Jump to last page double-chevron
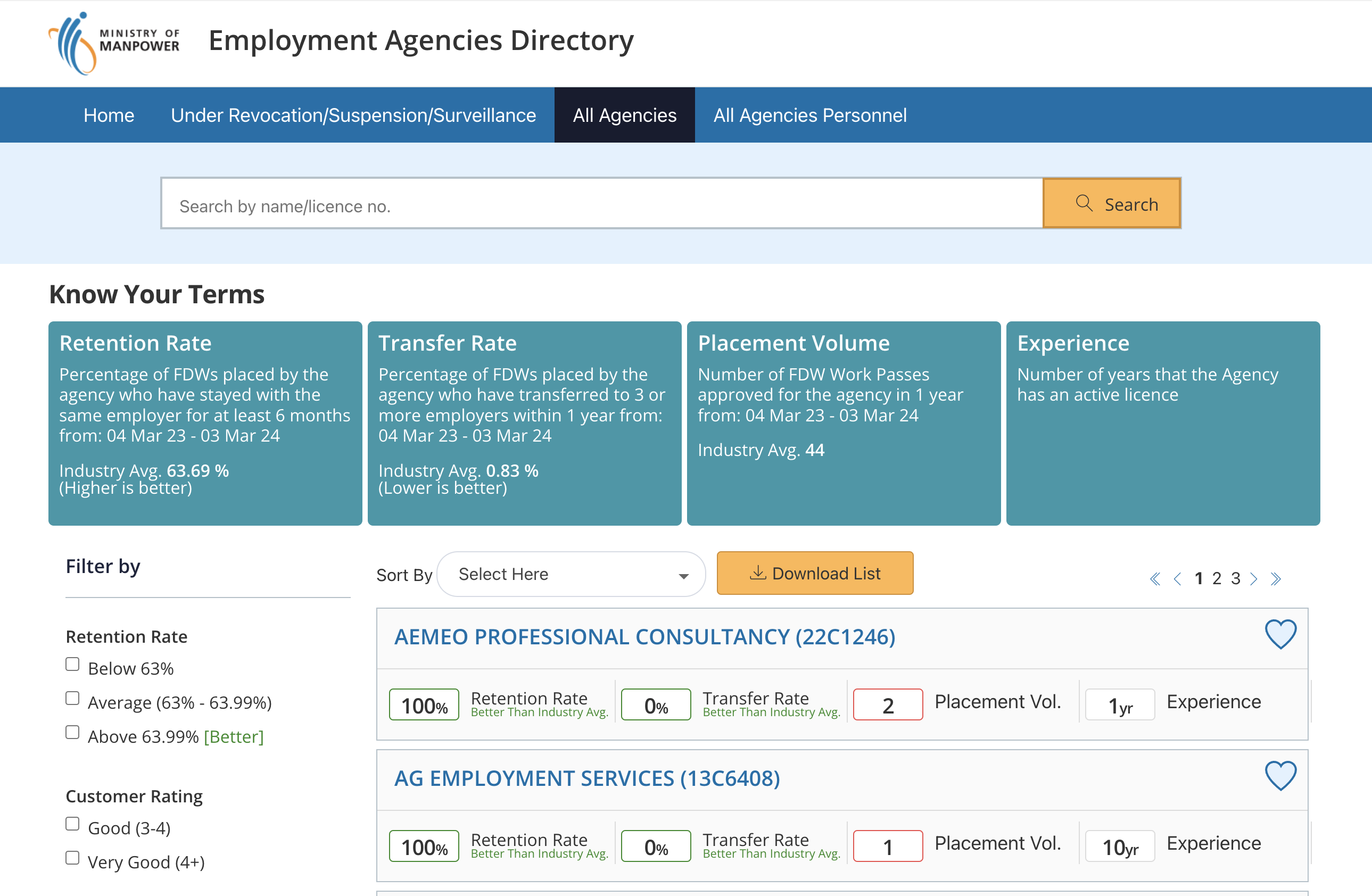Viewport: 1372px width, 896px height. click(1275, 578)
